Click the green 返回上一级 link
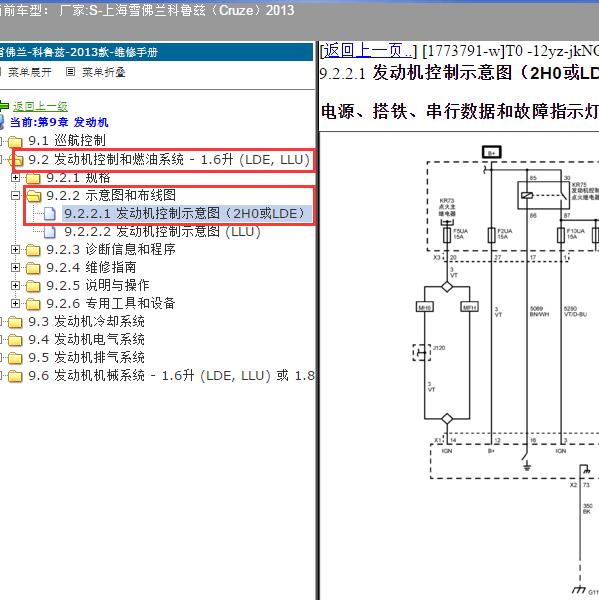Screen dimensions: 599x600 click(40, 106)
